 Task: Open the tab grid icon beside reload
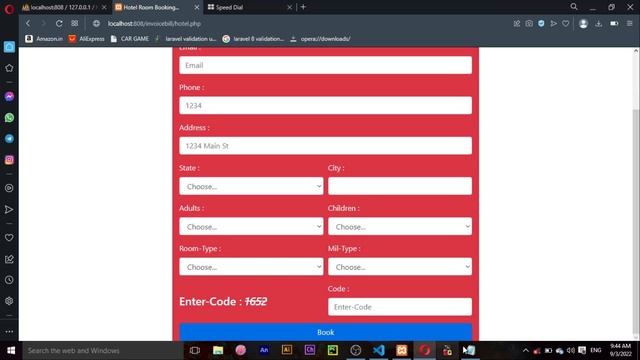(75, 23)
